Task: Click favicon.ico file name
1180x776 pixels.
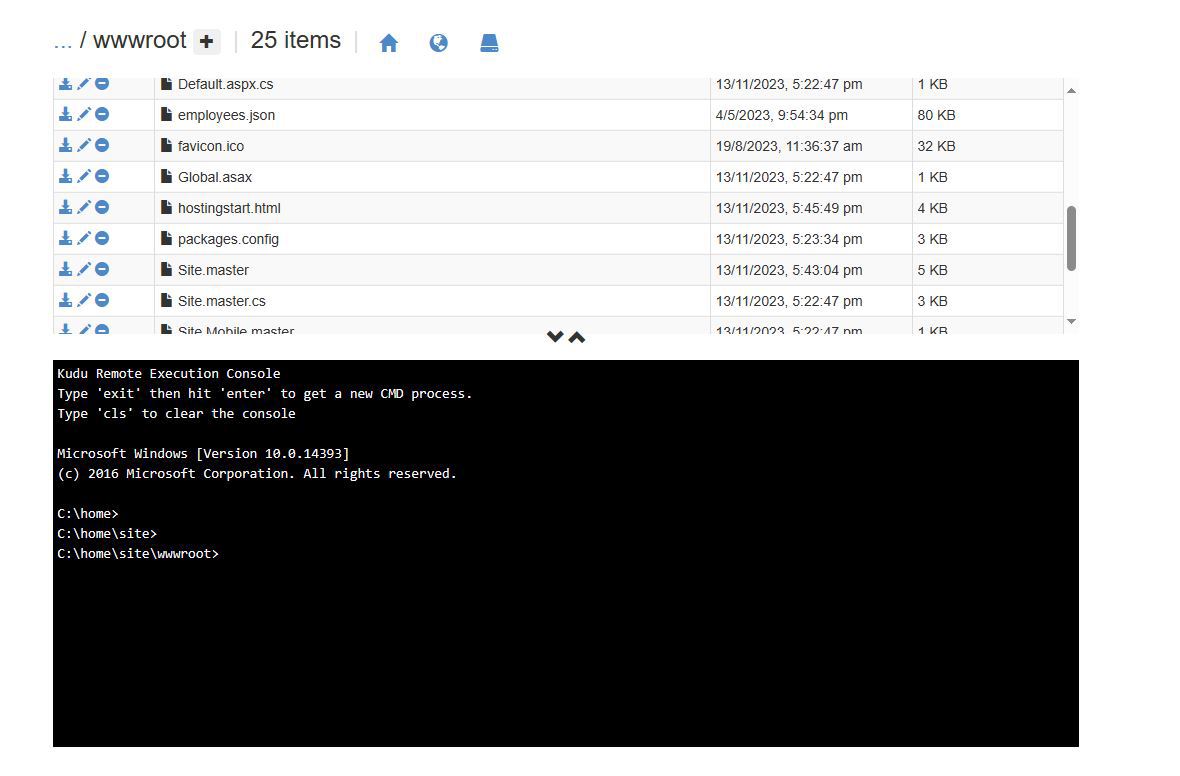Action: point(211,146)
